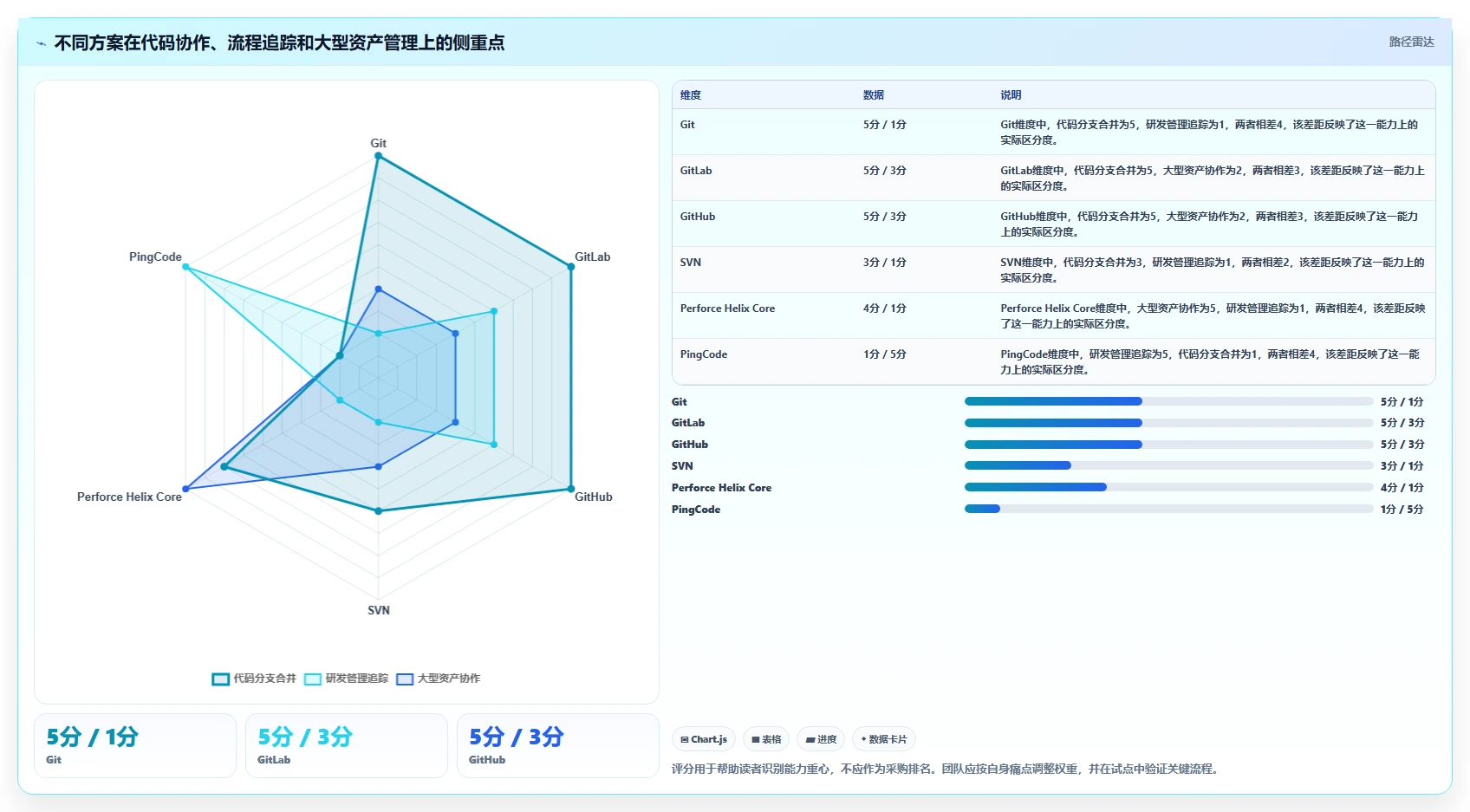Click the 路径雷达 label in the header

1411,42
